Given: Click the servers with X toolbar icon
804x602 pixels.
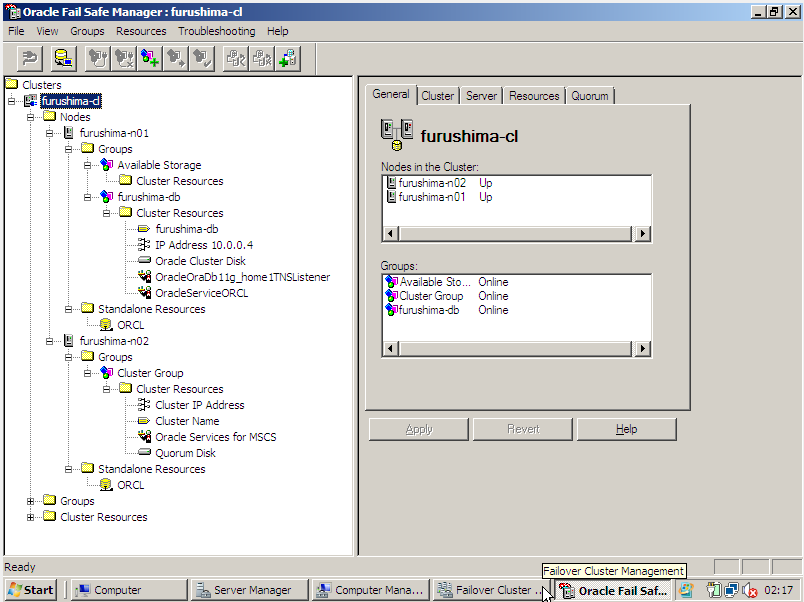Looking at the screenshot, I should 262,58.
